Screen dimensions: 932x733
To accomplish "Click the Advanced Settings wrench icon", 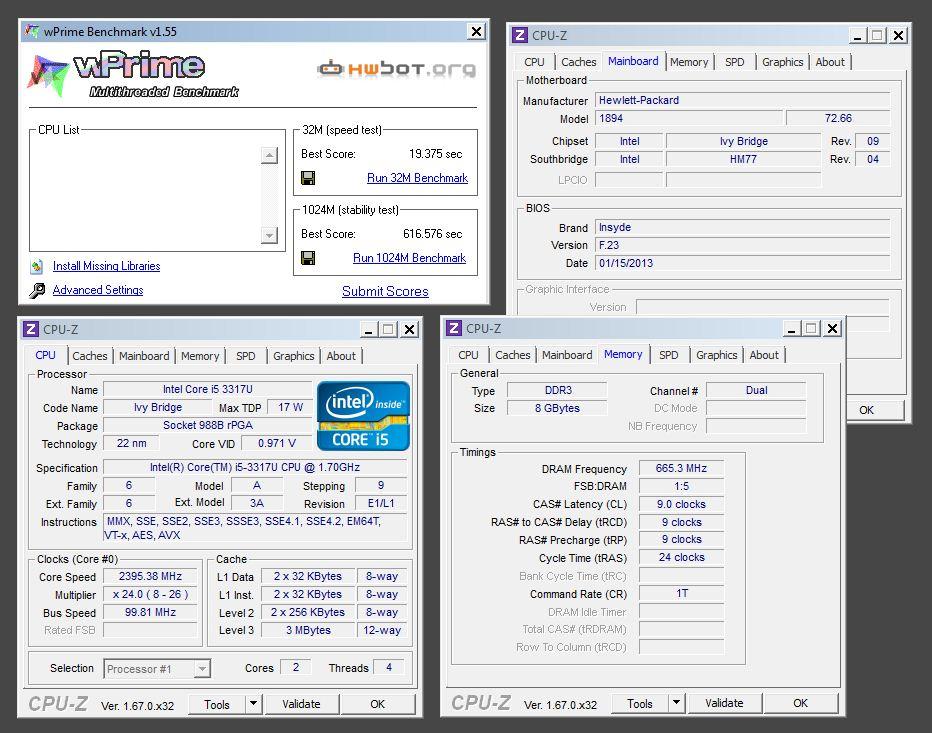I will [x=37, y=290].
